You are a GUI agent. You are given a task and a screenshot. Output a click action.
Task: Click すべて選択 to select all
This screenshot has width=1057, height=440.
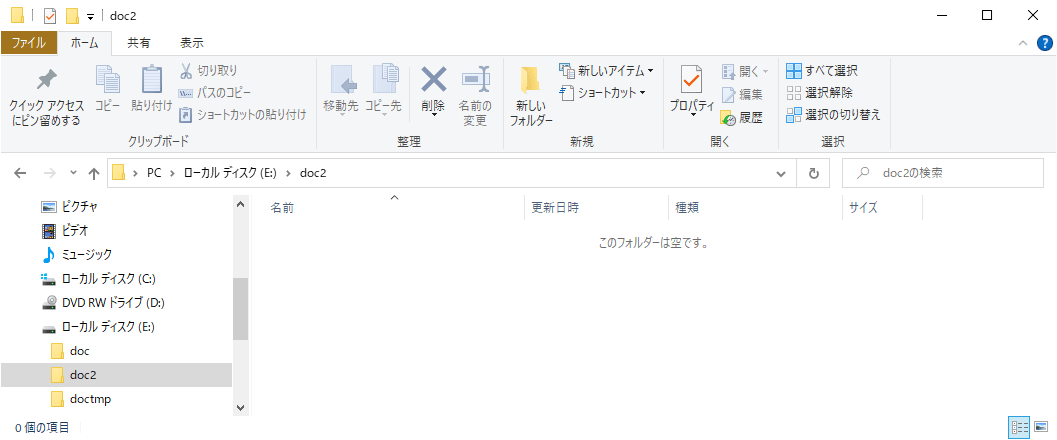[x=822, y=71]
